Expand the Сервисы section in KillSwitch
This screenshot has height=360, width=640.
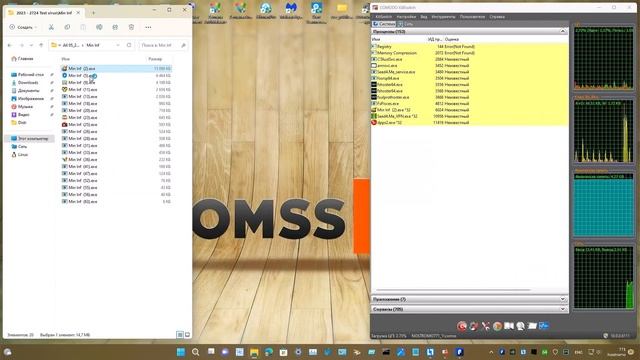click(563, 309)
